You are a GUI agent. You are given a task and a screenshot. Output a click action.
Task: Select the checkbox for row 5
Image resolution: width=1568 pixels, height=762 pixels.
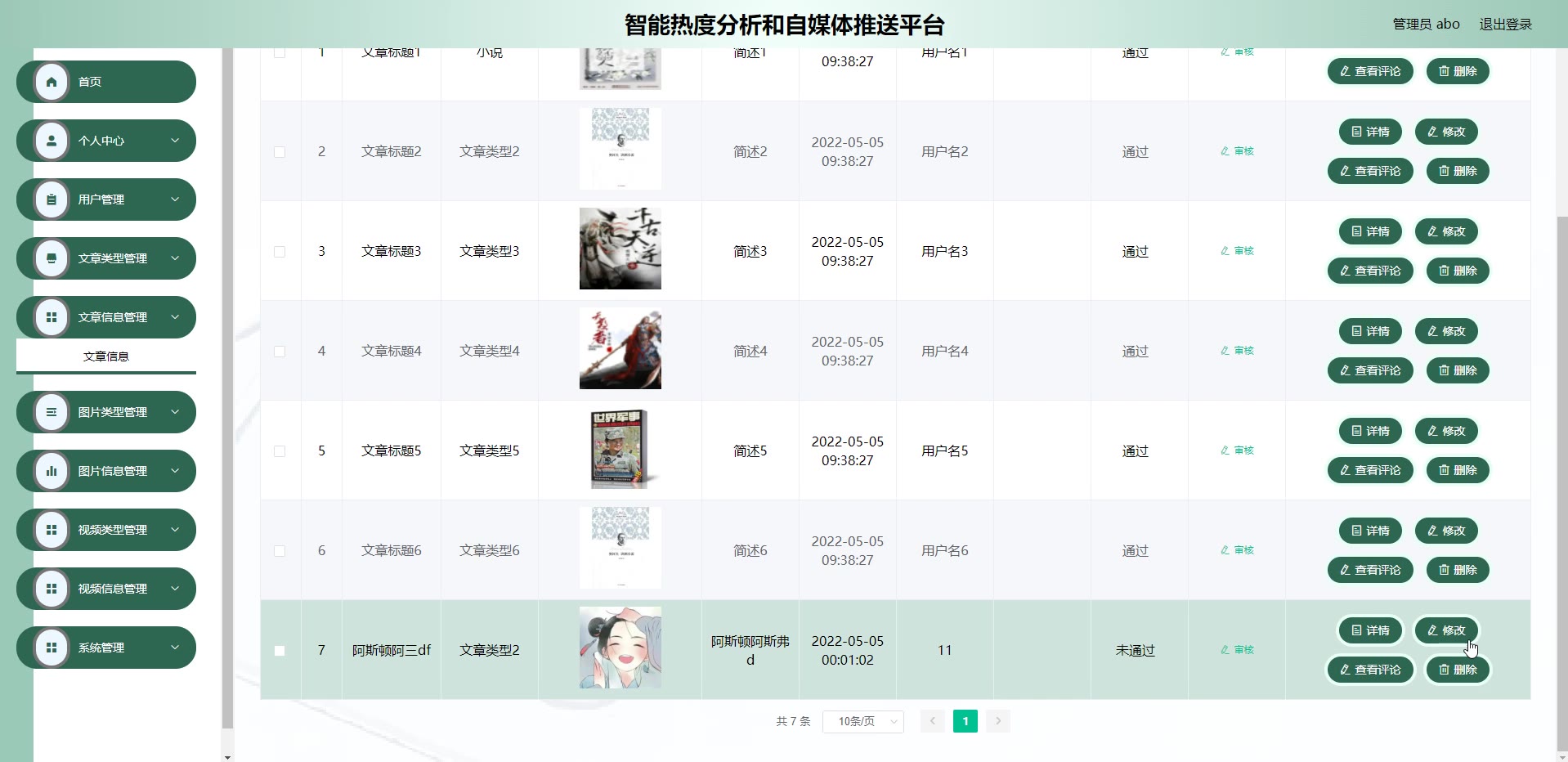(x=280, y=451)
